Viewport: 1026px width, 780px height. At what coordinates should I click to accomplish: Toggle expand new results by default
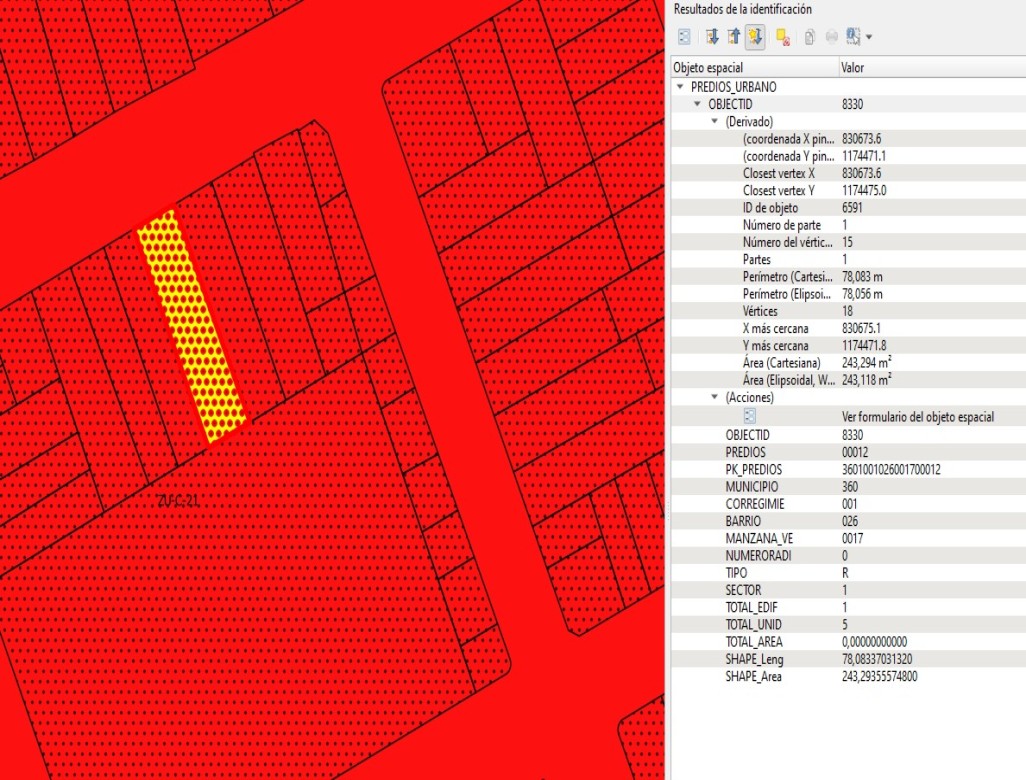pos(756,38)
